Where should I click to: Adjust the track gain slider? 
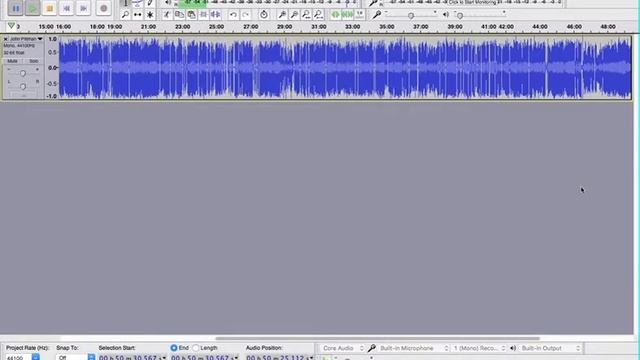(23, 73)
